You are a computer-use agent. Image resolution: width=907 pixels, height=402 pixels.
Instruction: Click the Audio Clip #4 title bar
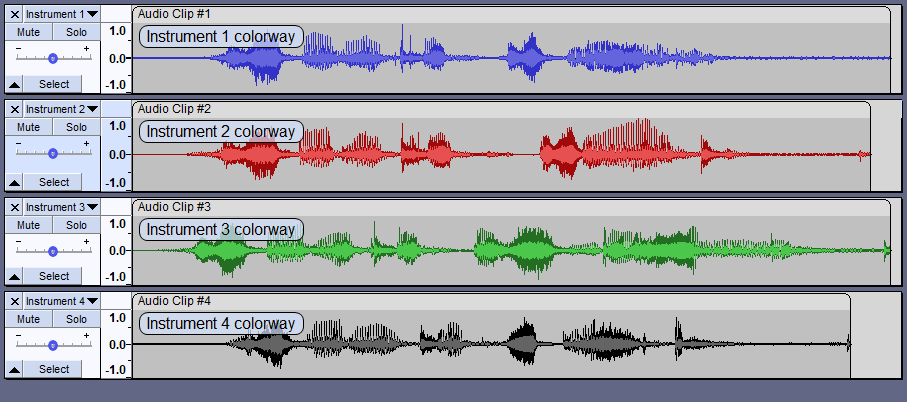pyautogui.click(x=491, y=301)
